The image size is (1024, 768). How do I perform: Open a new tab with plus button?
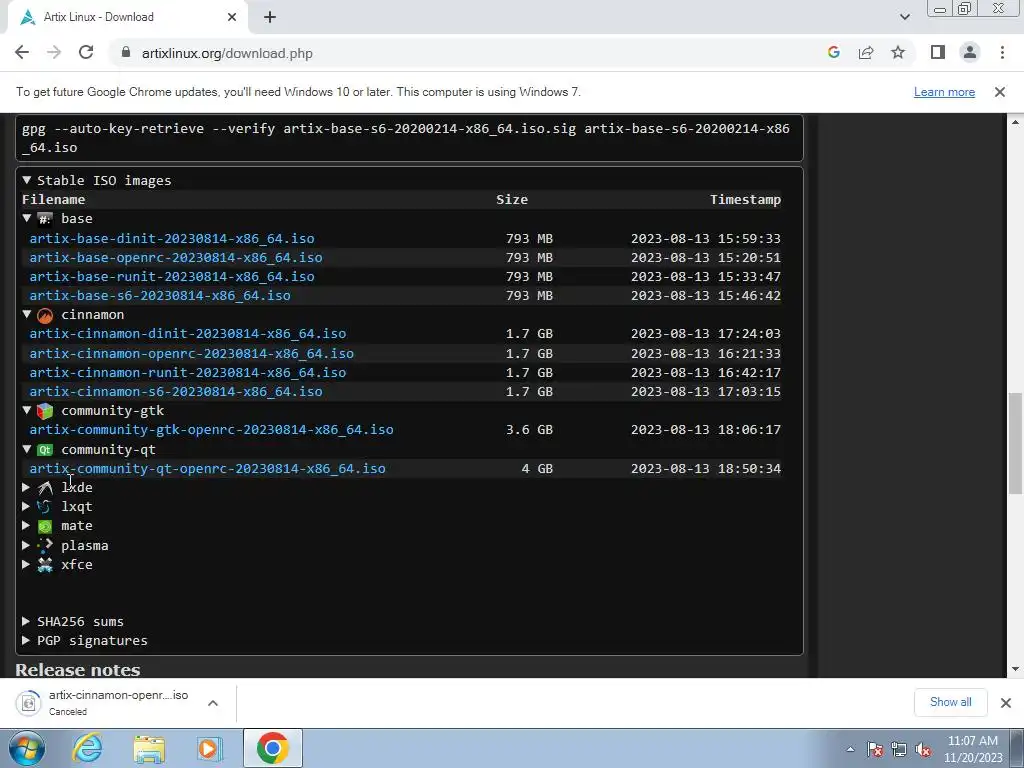click(270, 17)
